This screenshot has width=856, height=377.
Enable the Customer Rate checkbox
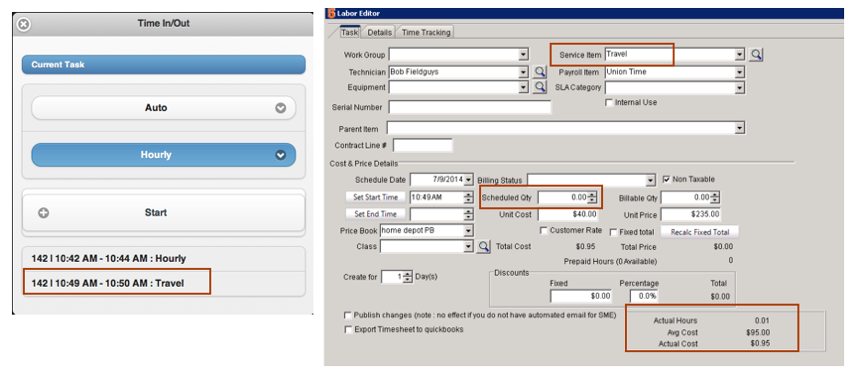(544, 231)
